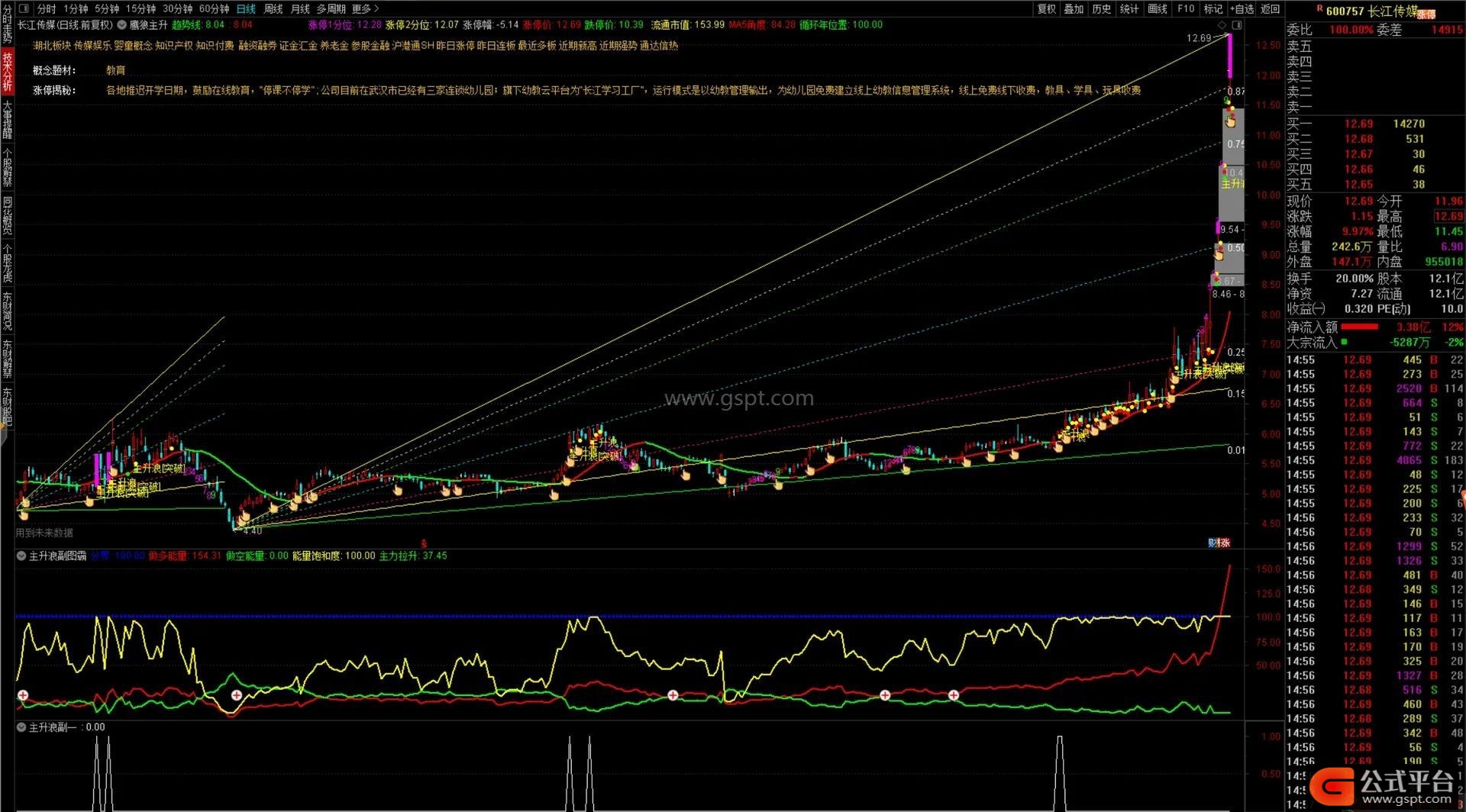
Task: Open the 个股龙虎 sidebar tab
Action: (7, 263)
